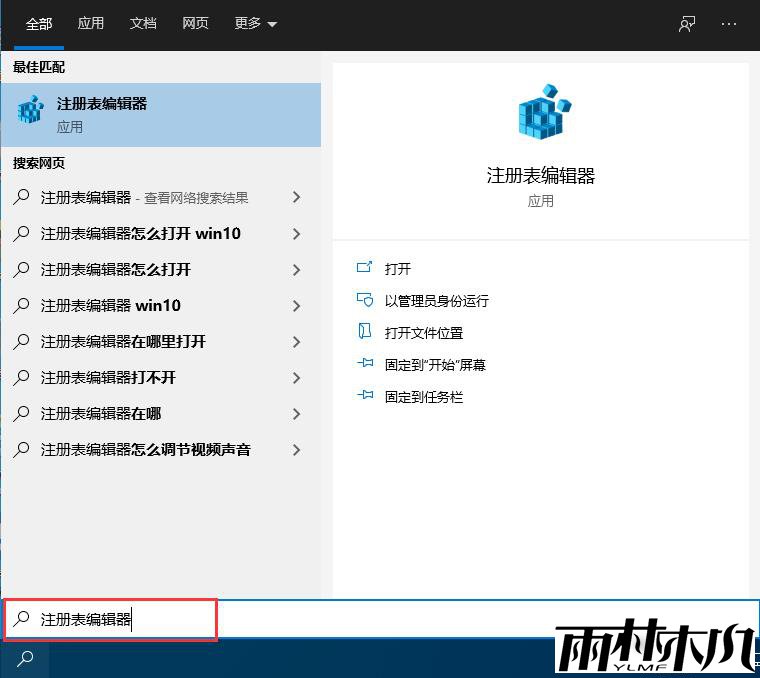Expand arrow for 注册表编辑器在哪 row
The image size is (760, 678).
296,413
